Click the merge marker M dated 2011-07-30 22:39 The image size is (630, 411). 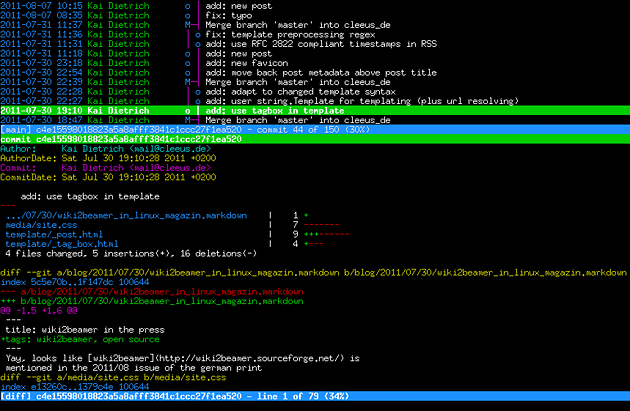click(187, 82)
